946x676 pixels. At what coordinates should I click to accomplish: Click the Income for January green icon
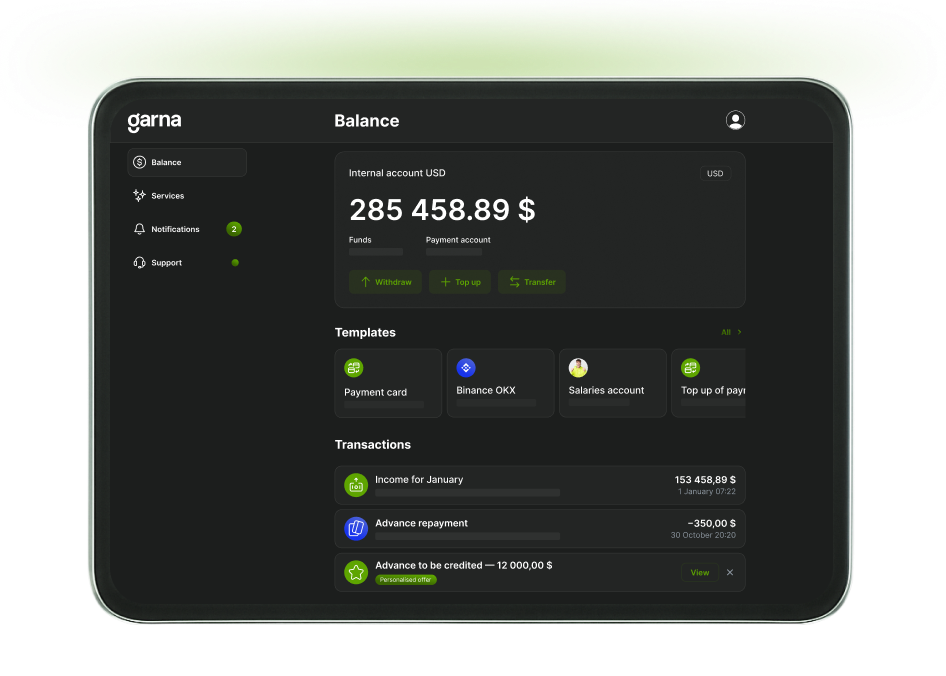[x=356, y=485]
